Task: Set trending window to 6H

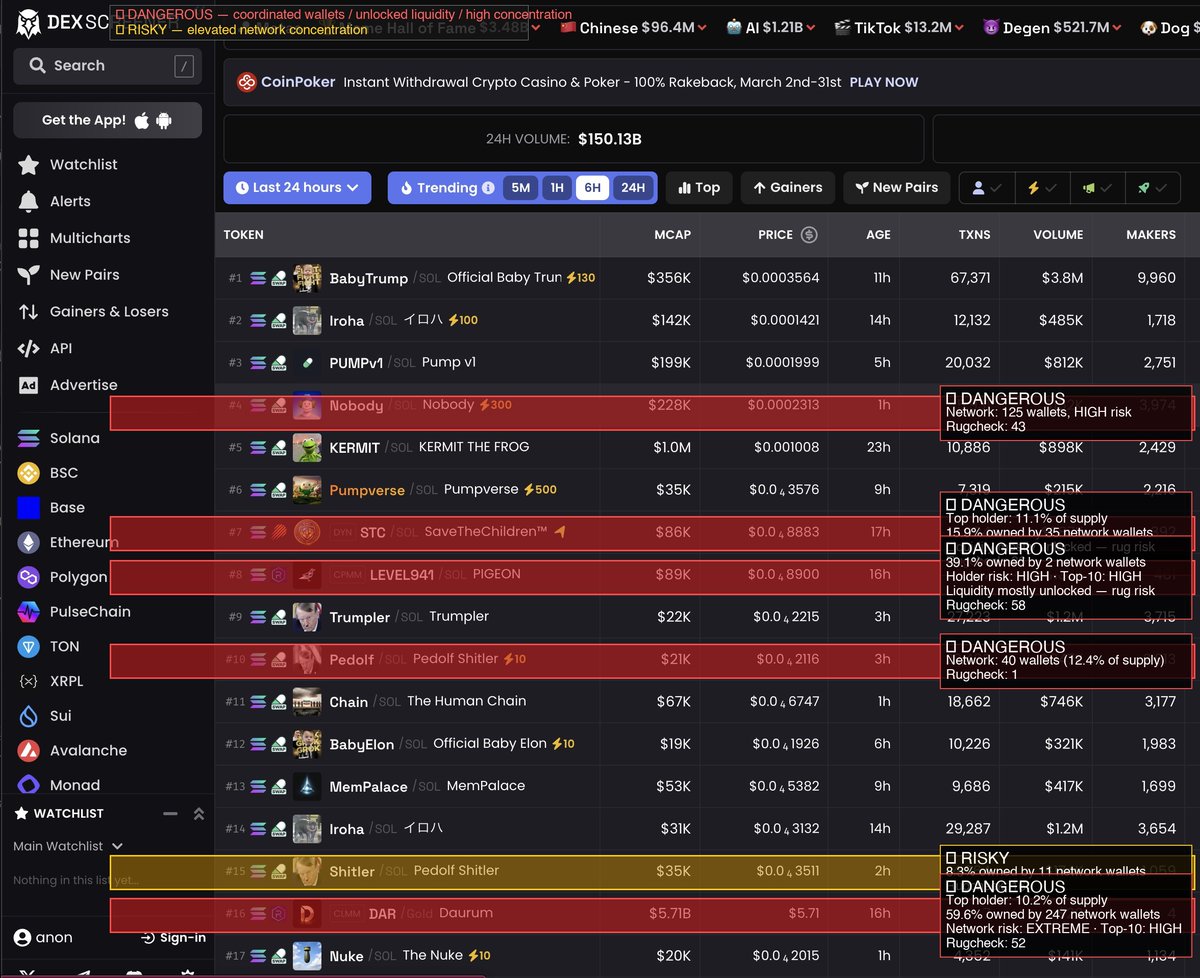Action: coord(593,188)
